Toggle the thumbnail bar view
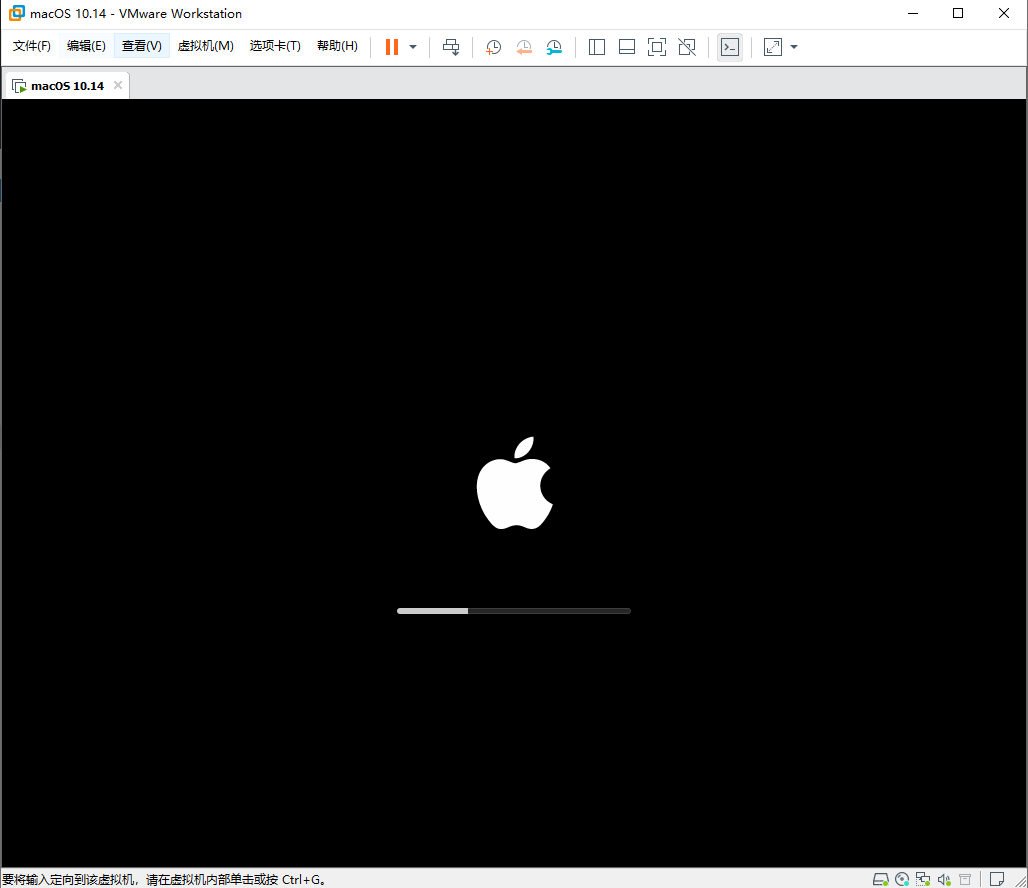 (x=627, y=46)
